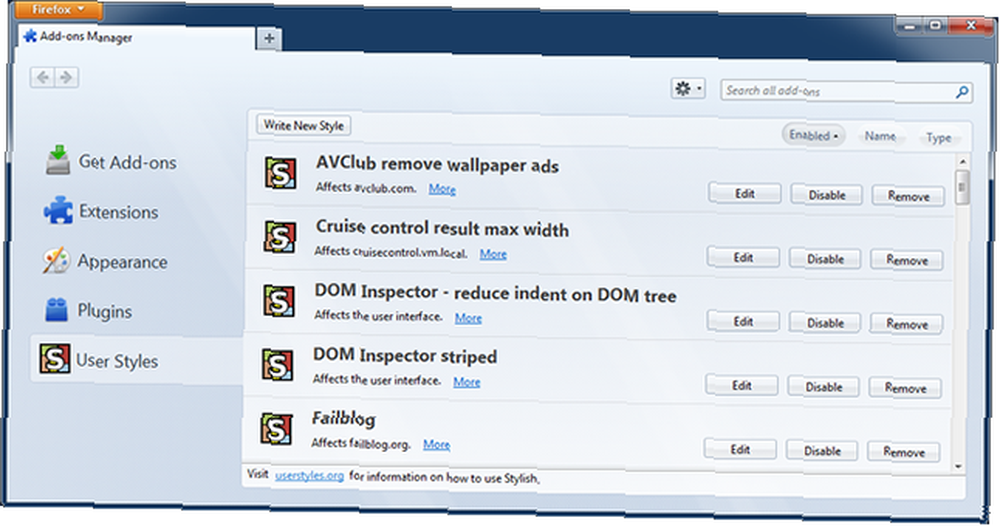Disable the Cruise control result max width style

pos(825,258)
